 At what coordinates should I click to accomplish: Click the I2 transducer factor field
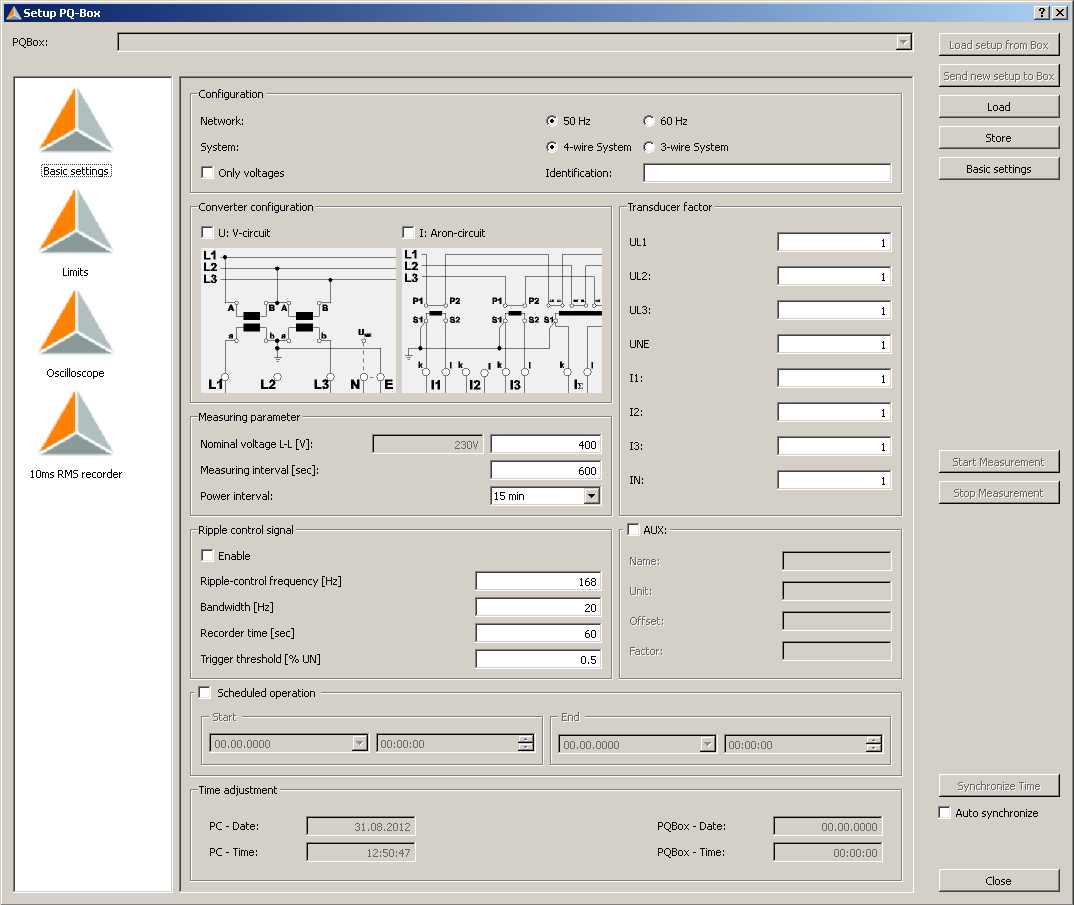coord(834,412)
